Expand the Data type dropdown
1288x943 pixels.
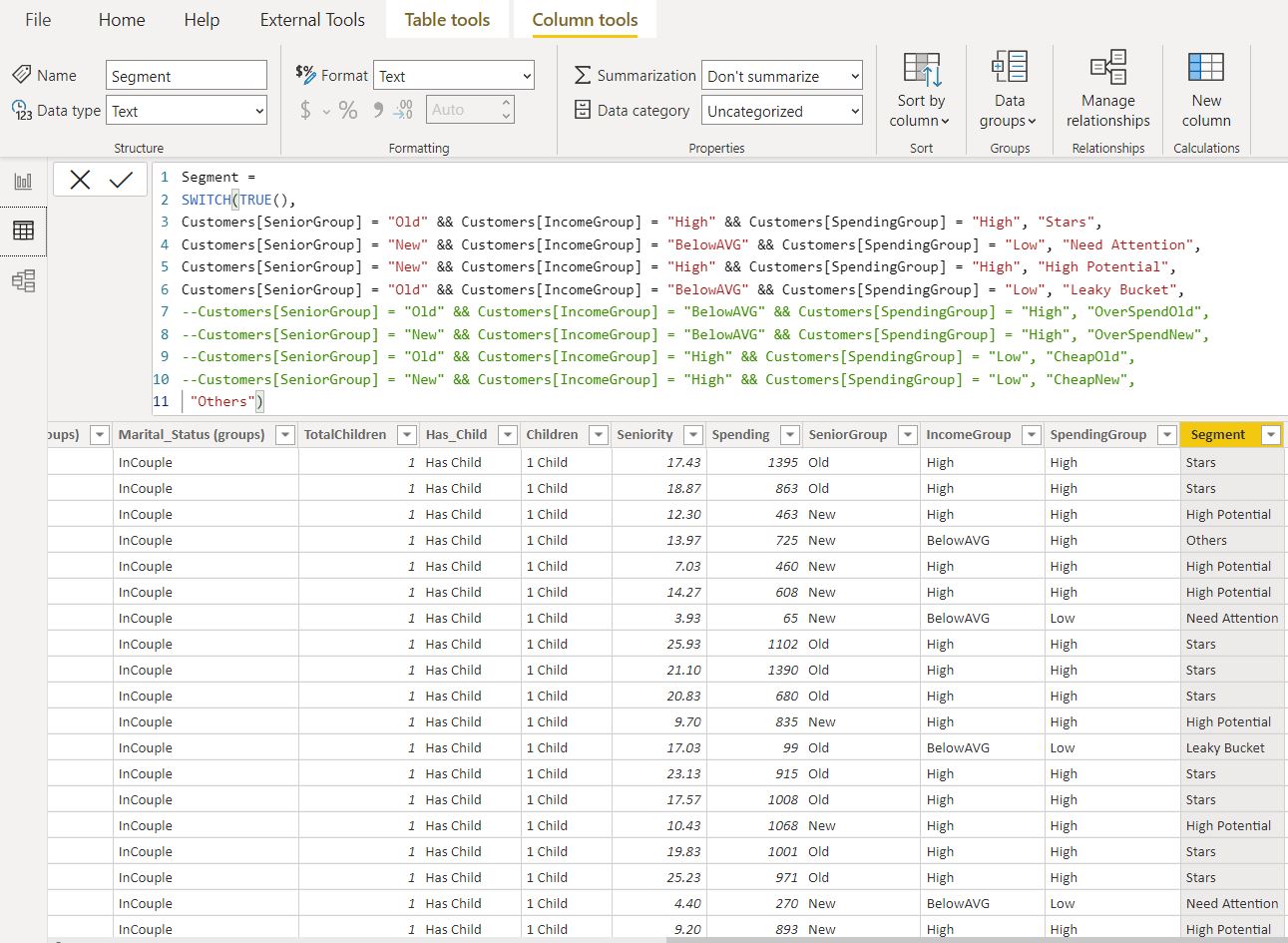187,111
